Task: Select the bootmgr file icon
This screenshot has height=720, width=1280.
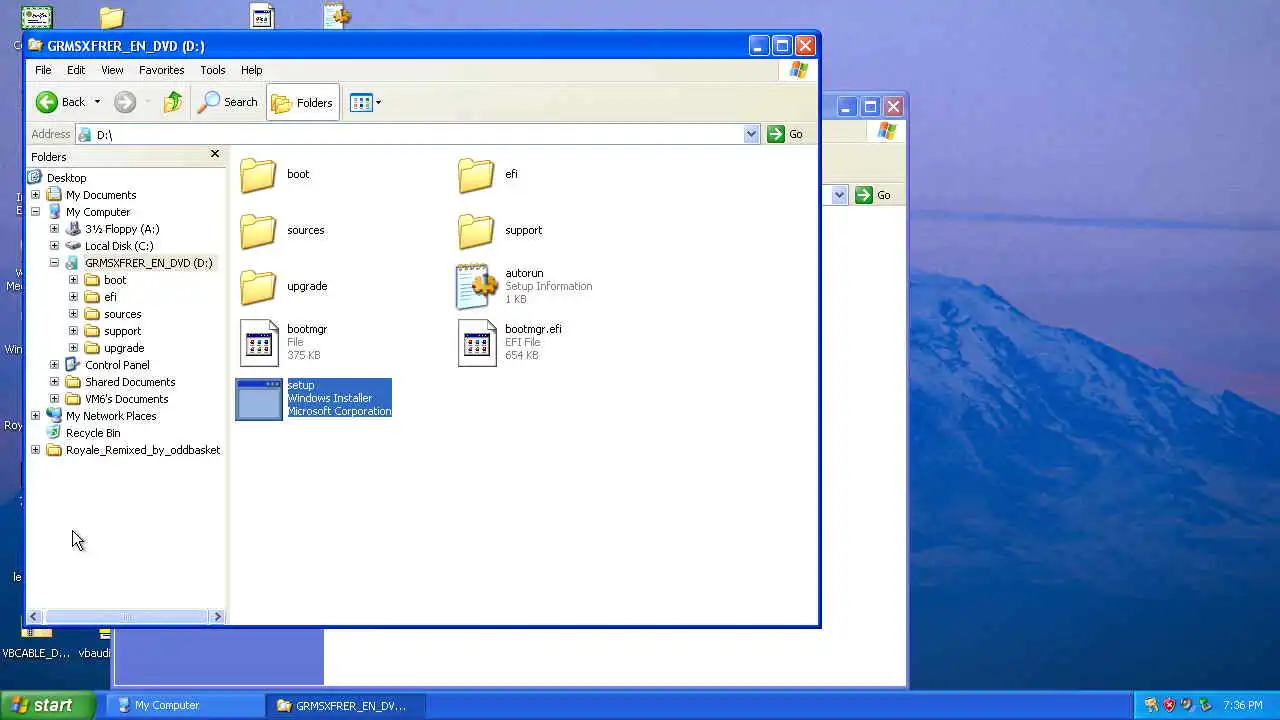Action: coord(259,343)
